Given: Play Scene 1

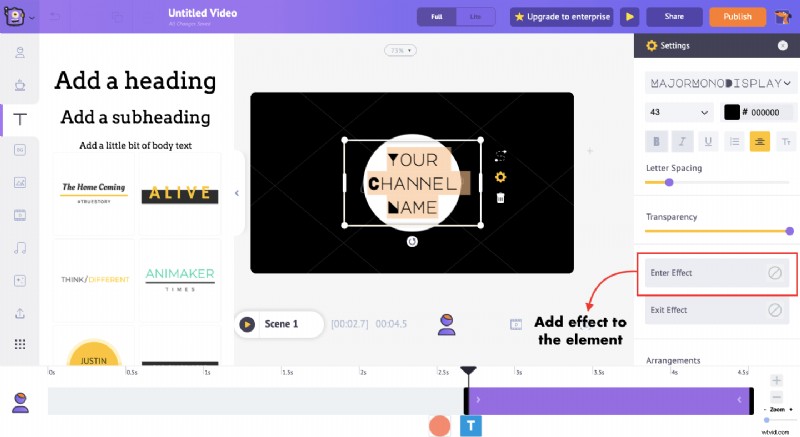Looking at the screenshot, I should click(x=247, y=324).
